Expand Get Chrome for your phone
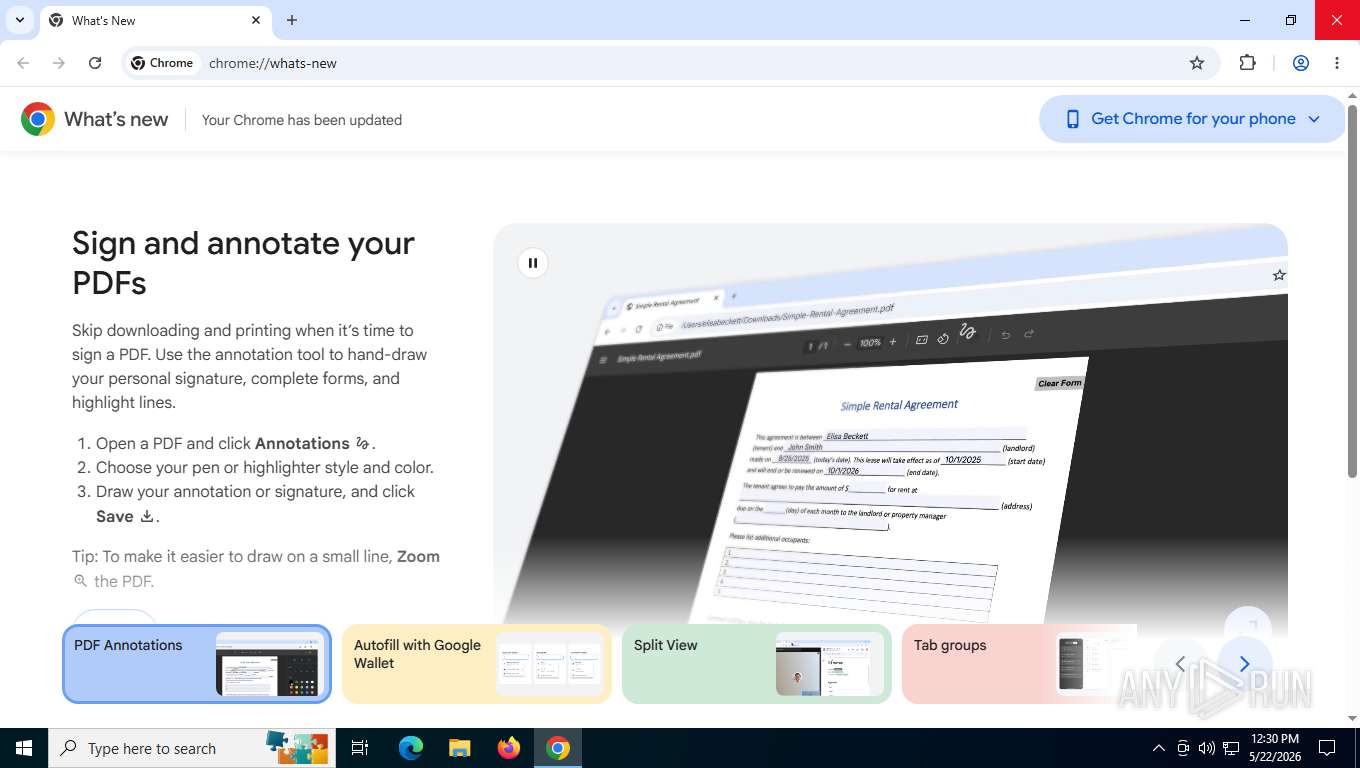The width and height of the screenshot is (1360, 768). coord(1192,119)
